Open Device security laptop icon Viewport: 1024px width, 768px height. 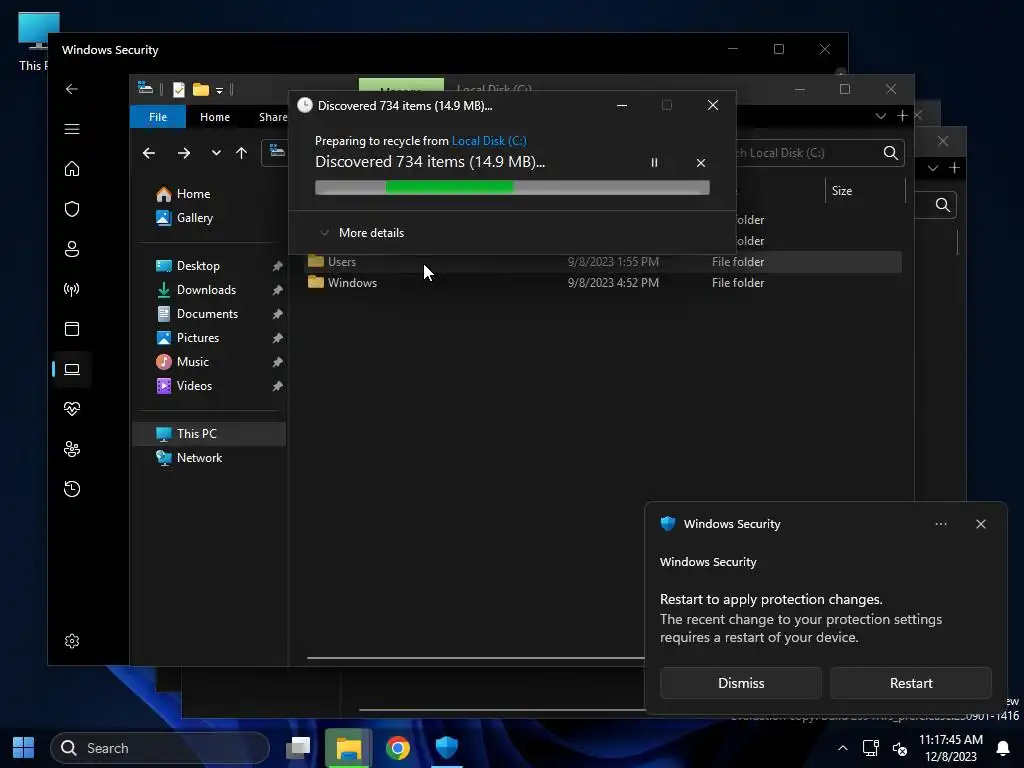click(72, 370)
